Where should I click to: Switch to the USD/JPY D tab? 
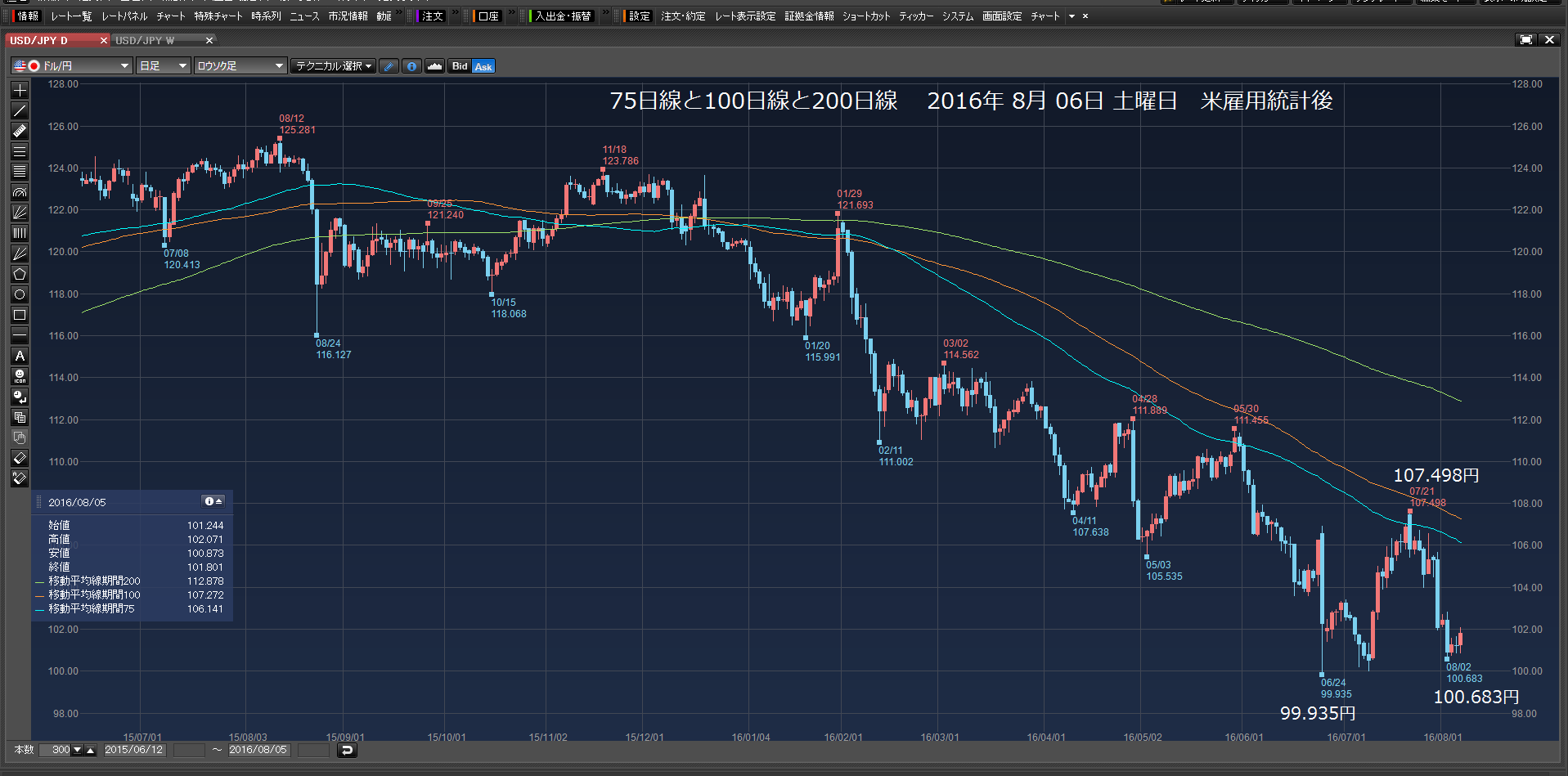click(x=39, y=40)
